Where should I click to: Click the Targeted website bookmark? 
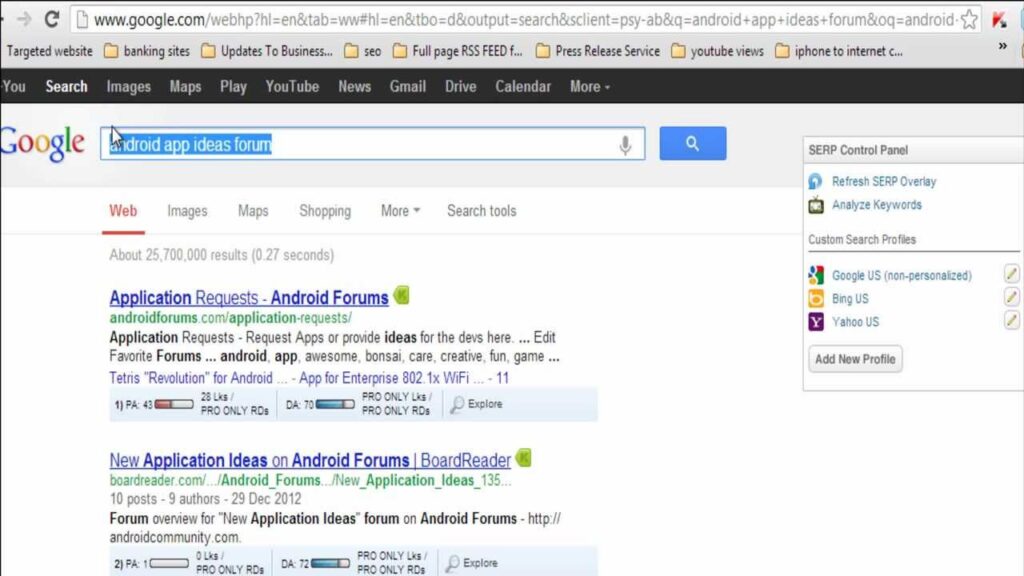tap(50, 51)
